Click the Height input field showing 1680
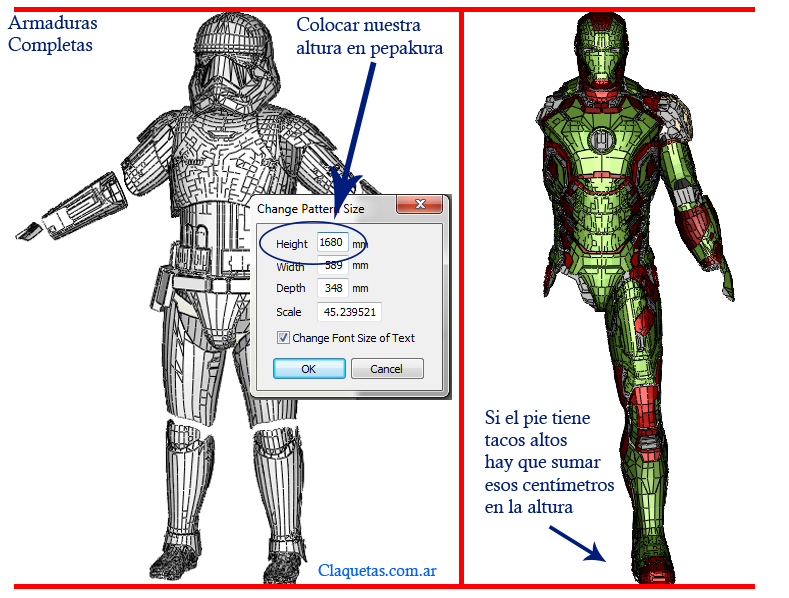This screenshot has height=598, width=789. coord(333,243)
